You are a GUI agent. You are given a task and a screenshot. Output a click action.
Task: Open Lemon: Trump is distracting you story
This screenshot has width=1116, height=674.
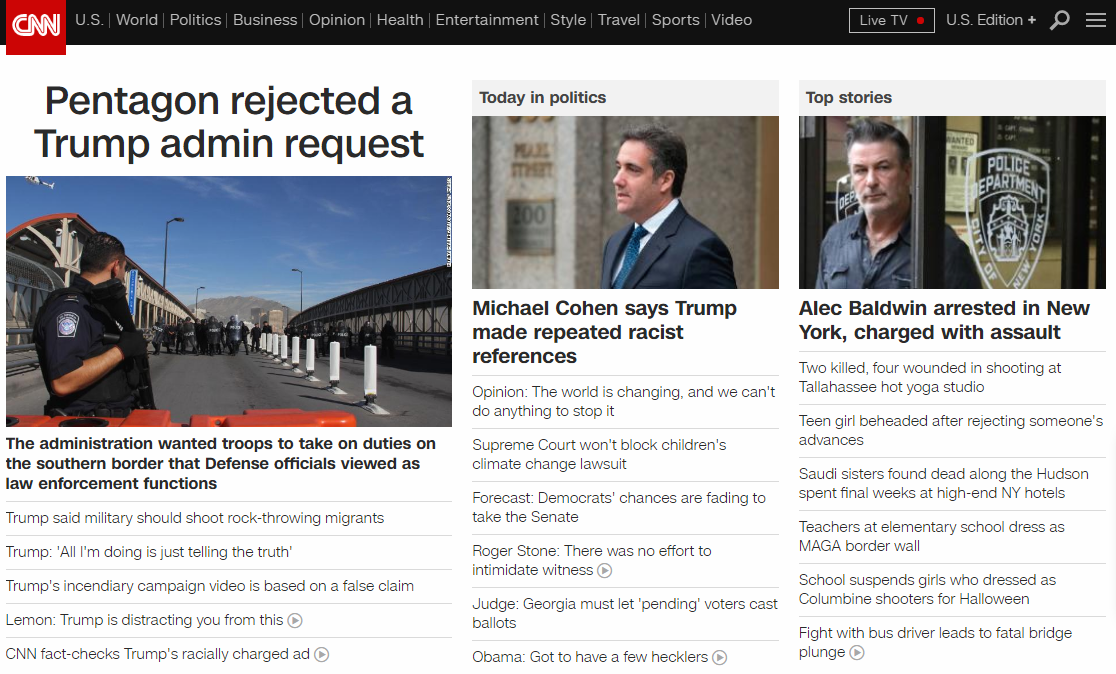click(144, 621)
